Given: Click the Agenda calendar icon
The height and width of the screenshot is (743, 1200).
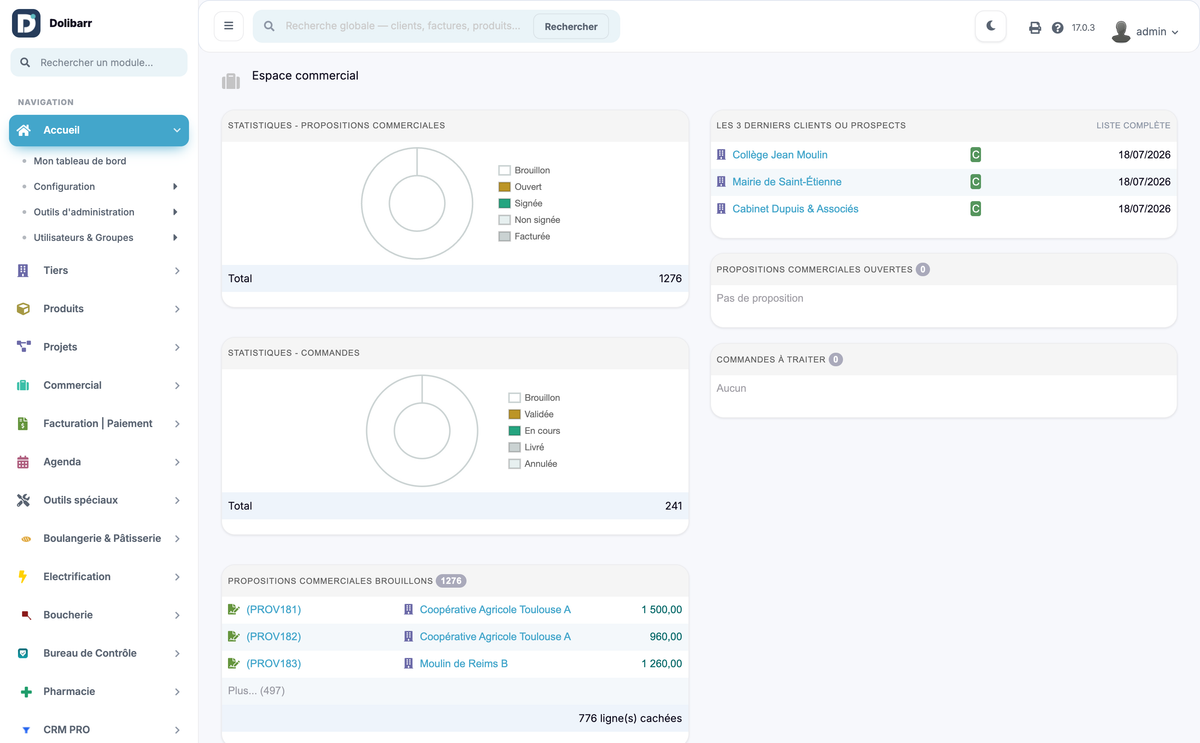Looking at the screenshot, I should (23, 462).
